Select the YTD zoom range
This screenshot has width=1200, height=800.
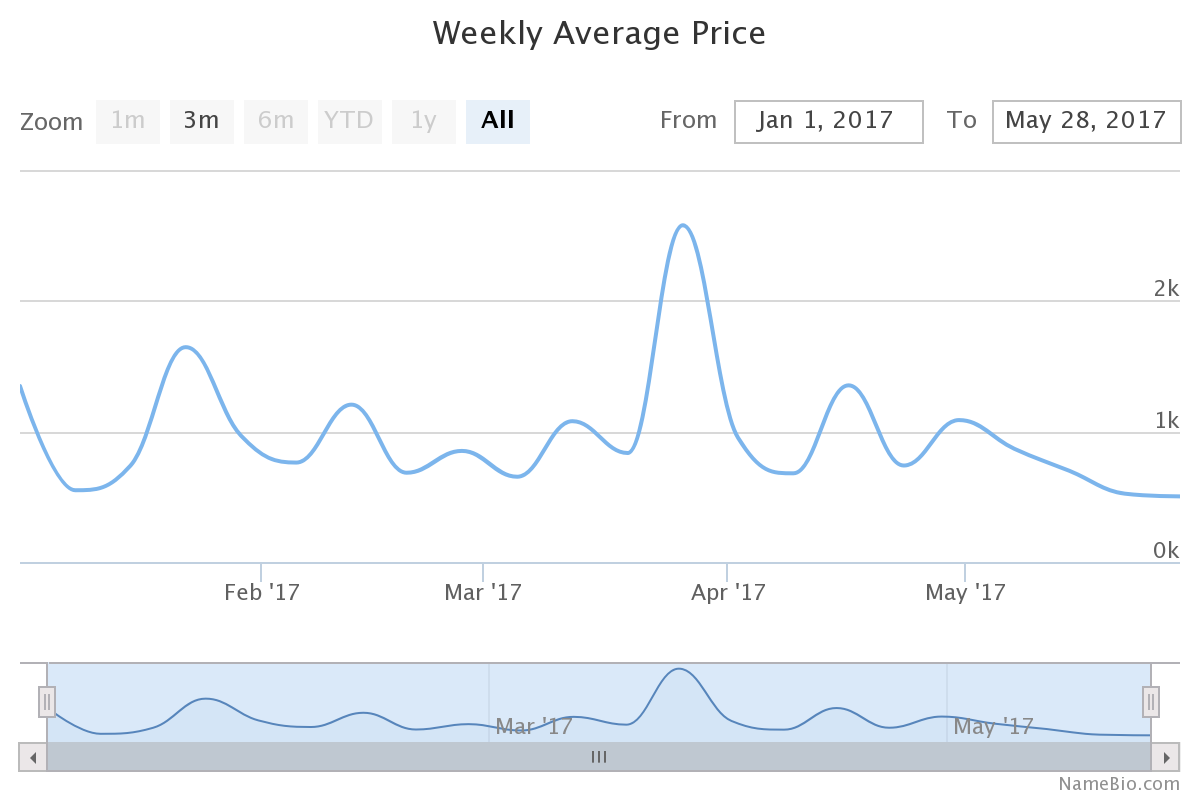pos(349,122)
